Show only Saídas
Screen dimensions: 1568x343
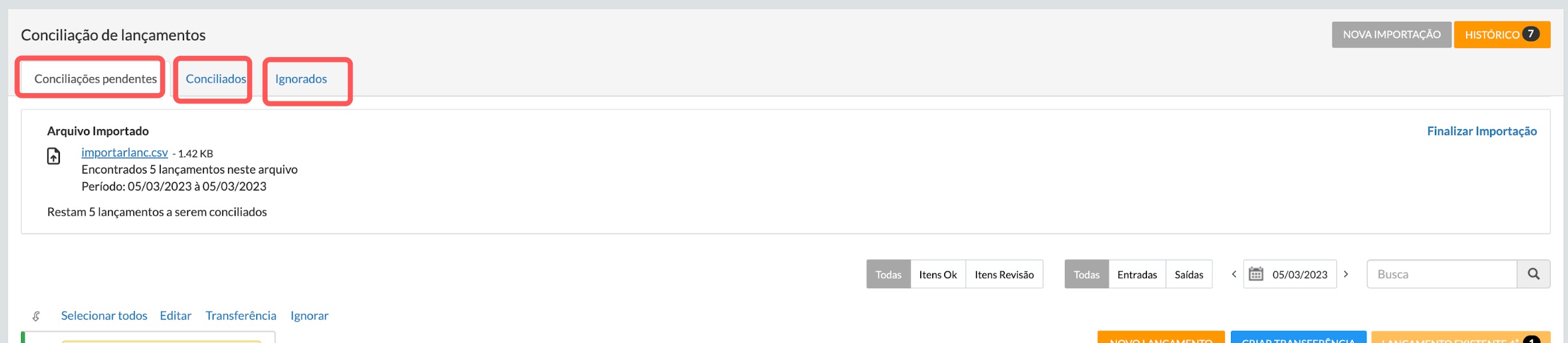coord(1188,274)
